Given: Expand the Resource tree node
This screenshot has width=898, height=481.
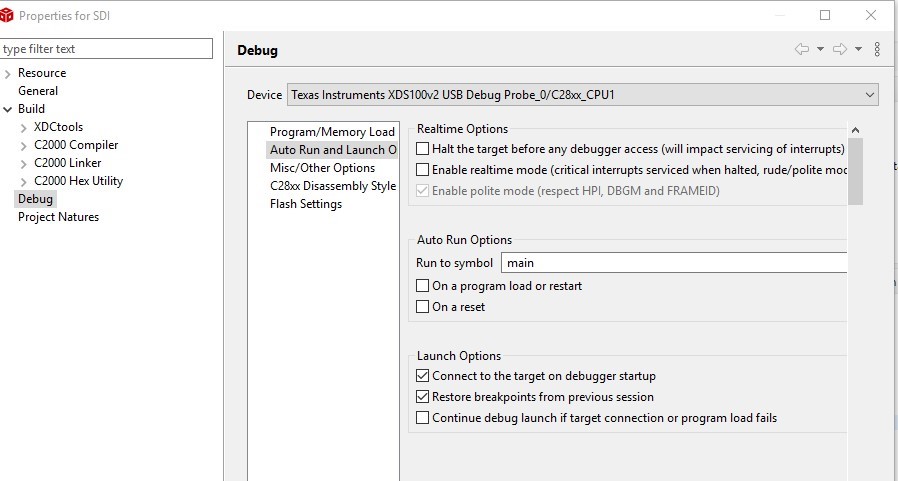Looking at the screenshot, I should 8,73.
